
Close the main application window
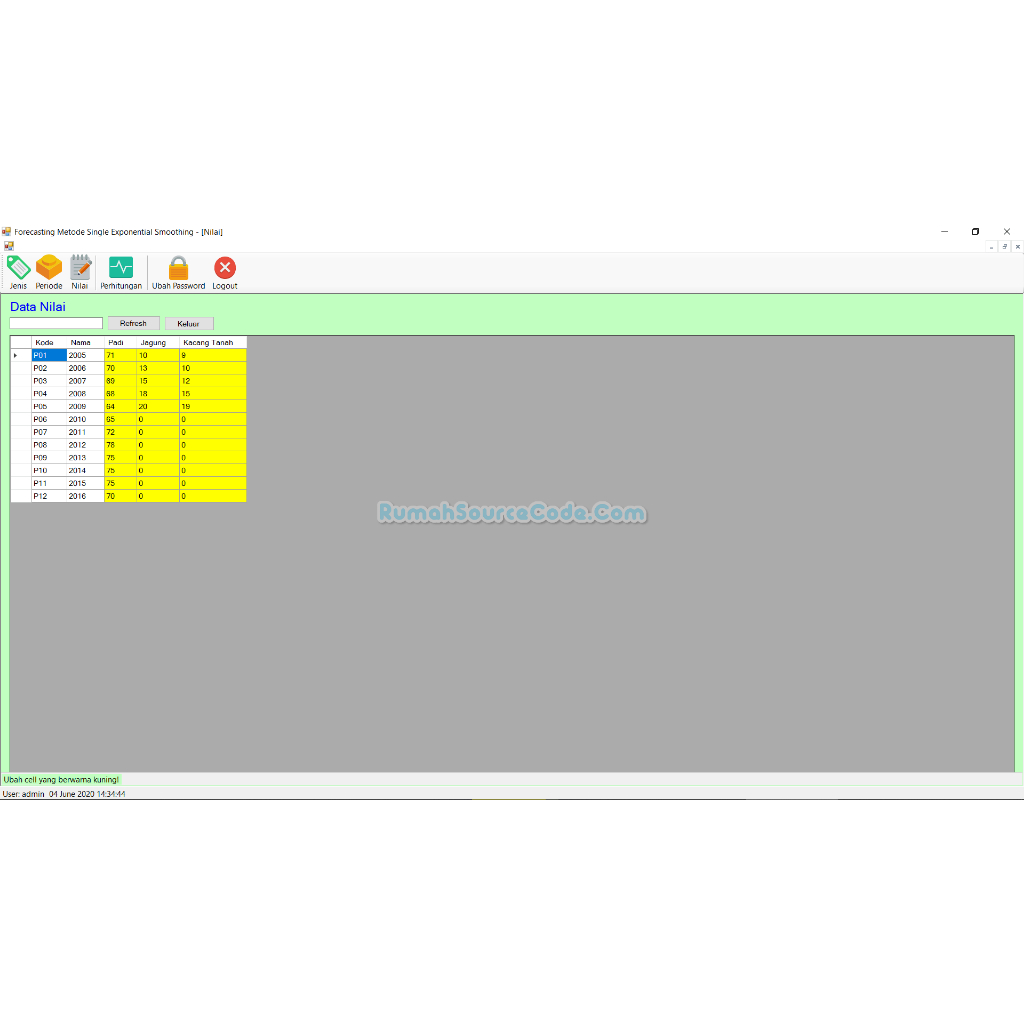[1007, 232]
